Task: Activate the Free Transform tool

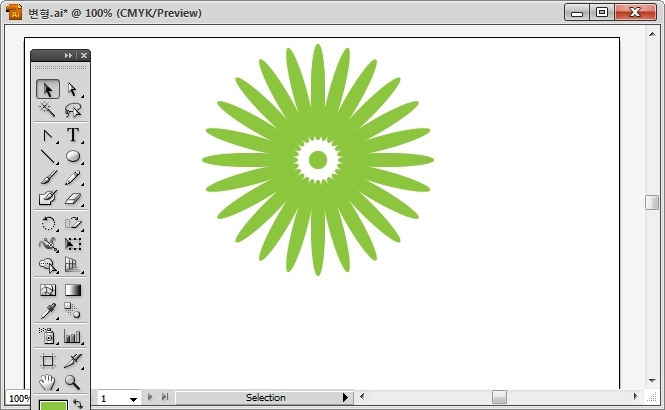Action: 73,244
